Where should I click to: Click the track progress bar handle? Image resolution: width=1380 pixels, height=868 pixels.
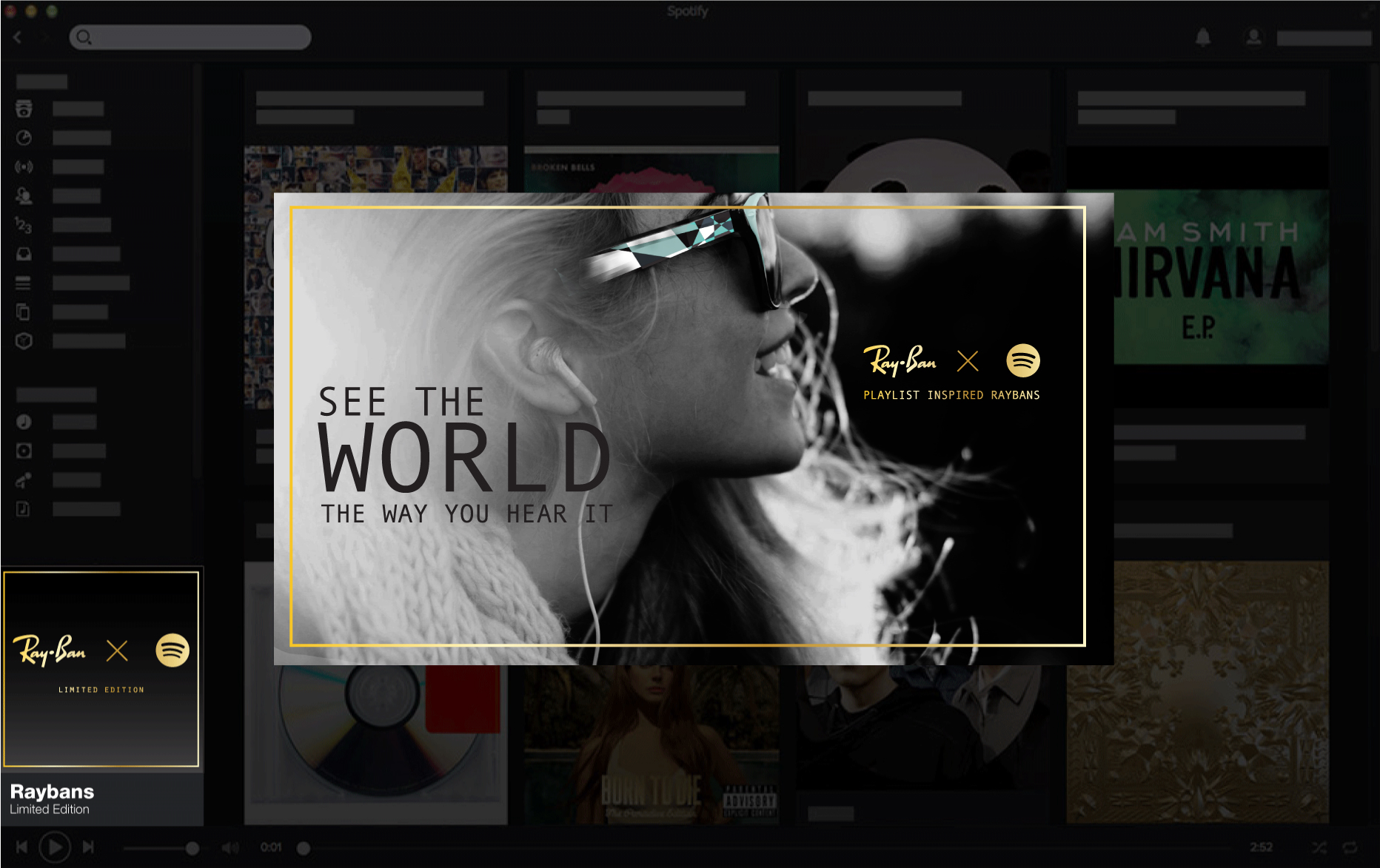[x=304, y=848]
